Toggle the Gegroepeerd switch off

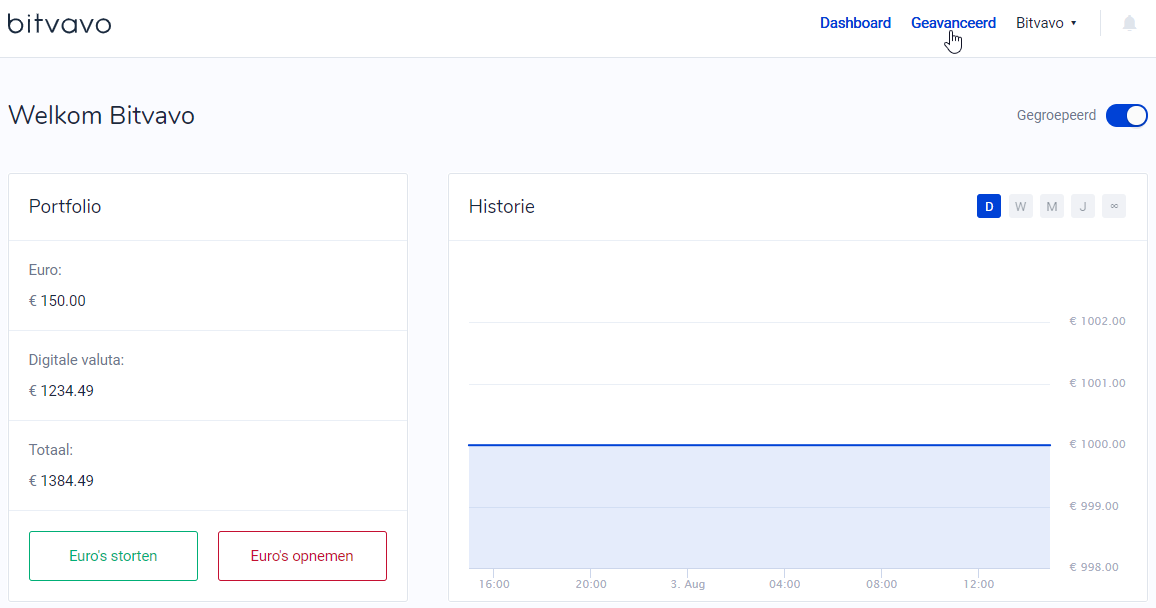[x=1127, y=116]
